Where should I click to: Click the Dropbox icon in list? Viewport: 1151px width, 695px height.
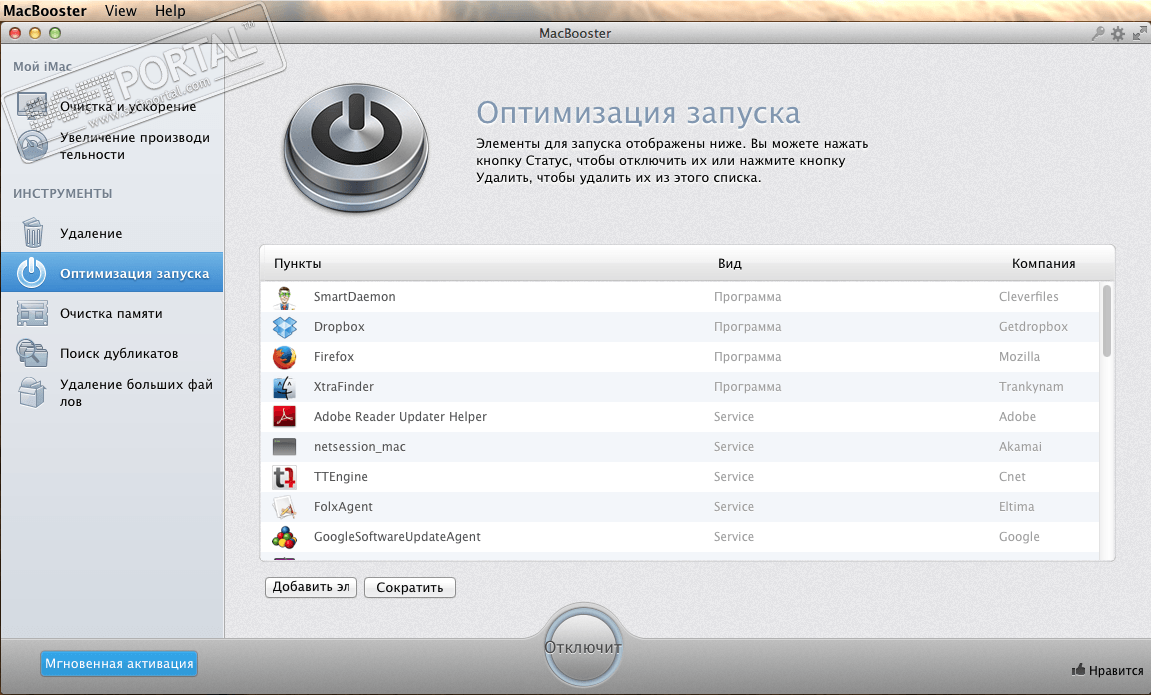[284, 327]
